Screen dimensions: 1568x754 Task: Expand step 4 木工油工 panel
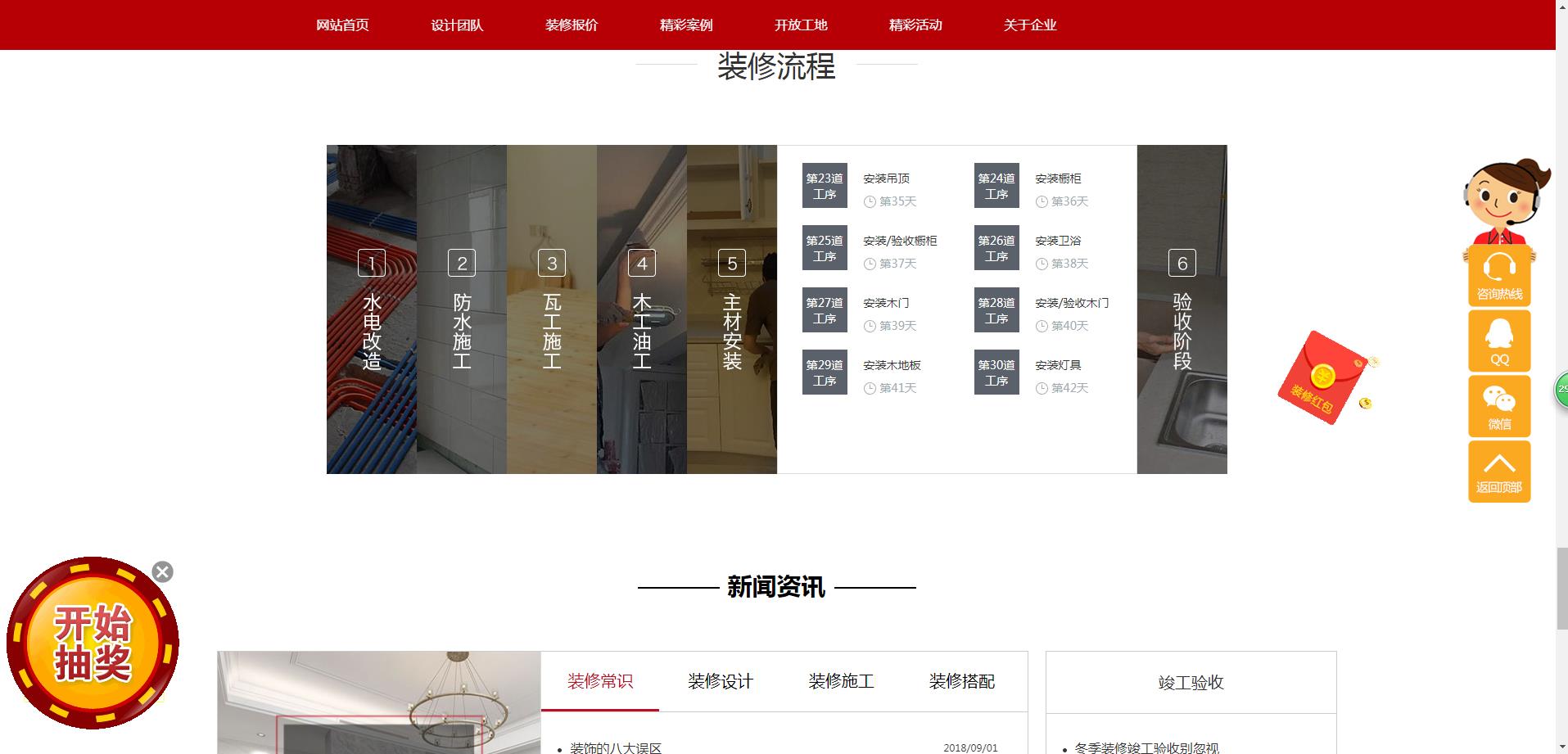pyautogui.click(x=641, y=309)
